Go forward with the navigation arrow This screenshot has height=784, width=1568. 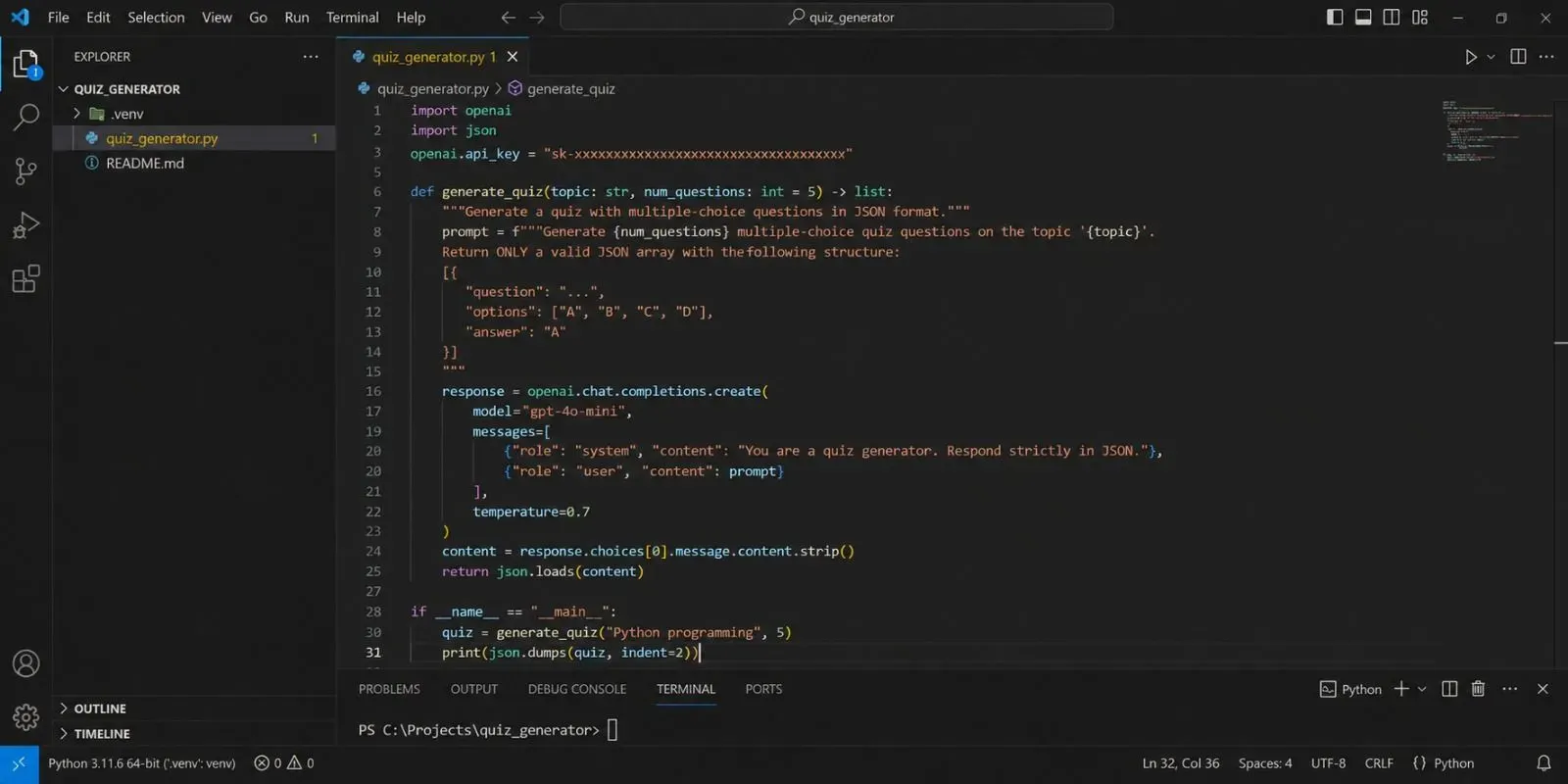pos(537,18)
